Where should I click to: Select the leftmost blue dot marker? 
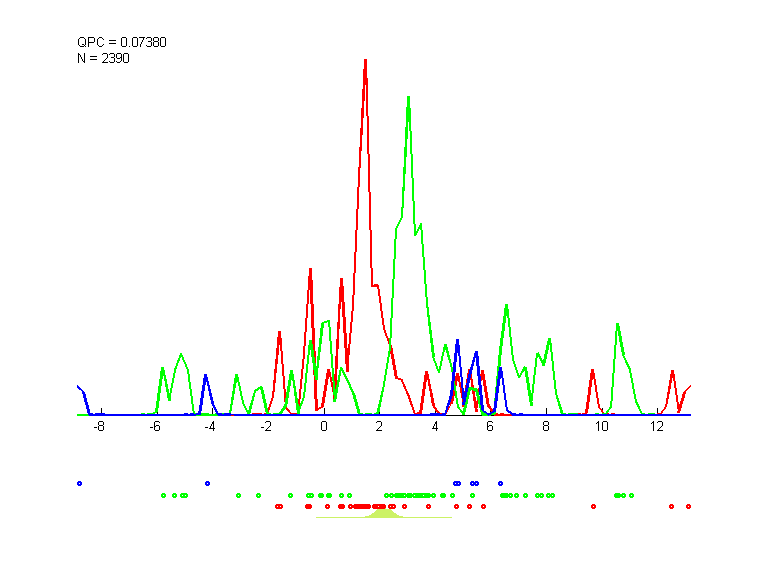79,483
